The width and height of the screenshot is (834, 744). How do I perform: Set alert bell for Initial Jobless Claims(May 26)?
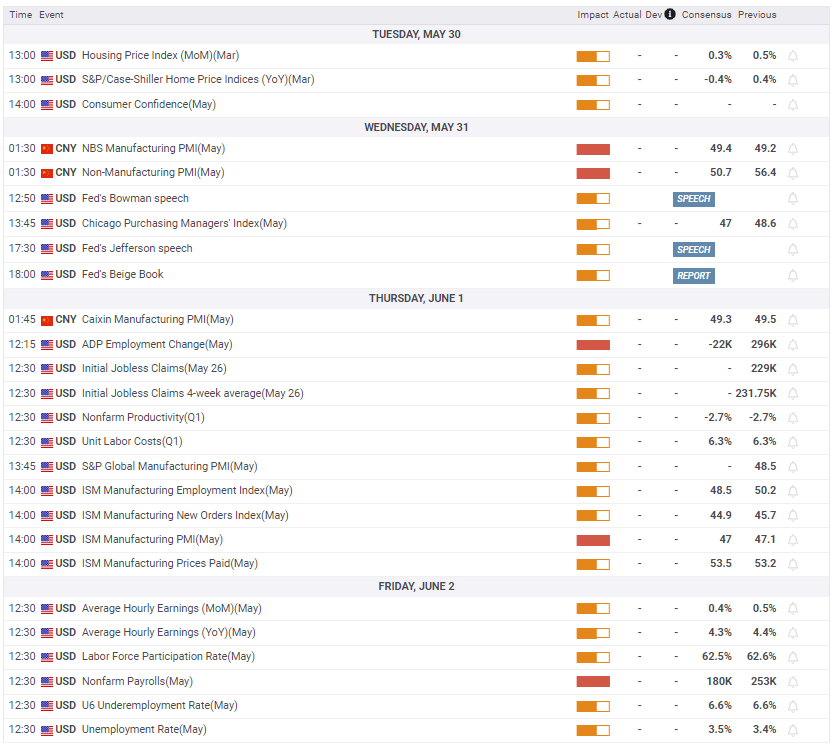click(x=793, y=369)
